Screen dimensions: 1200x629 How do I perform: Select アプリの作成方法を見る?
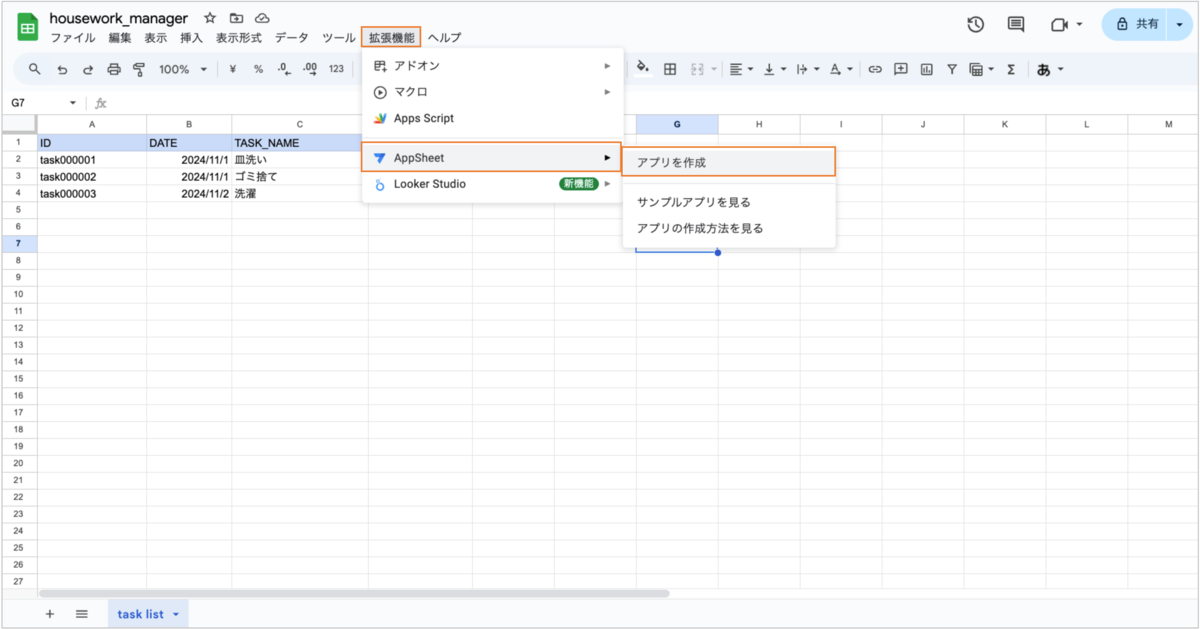coord(728,228)
